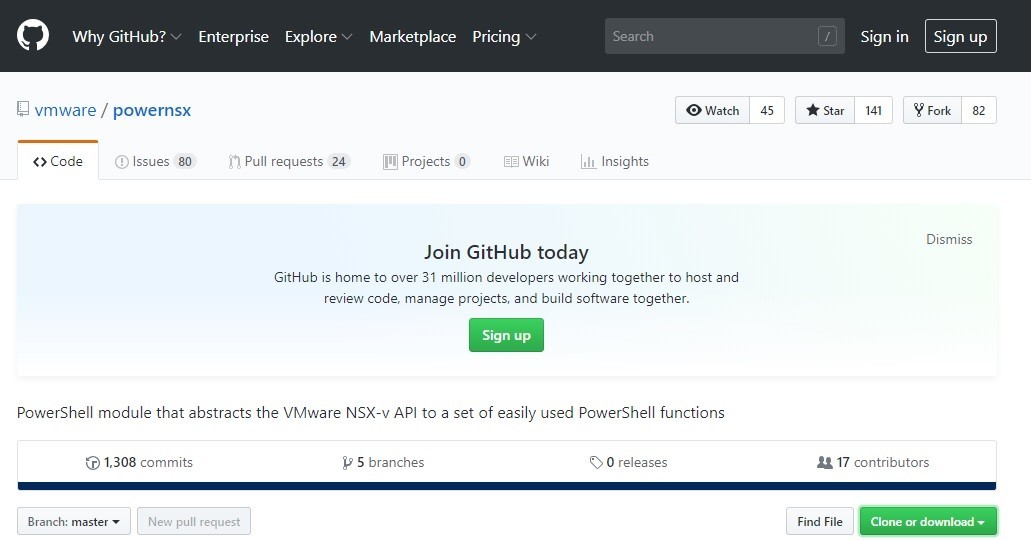Click the history icon next to 1,308 commits

click(93, 463)
